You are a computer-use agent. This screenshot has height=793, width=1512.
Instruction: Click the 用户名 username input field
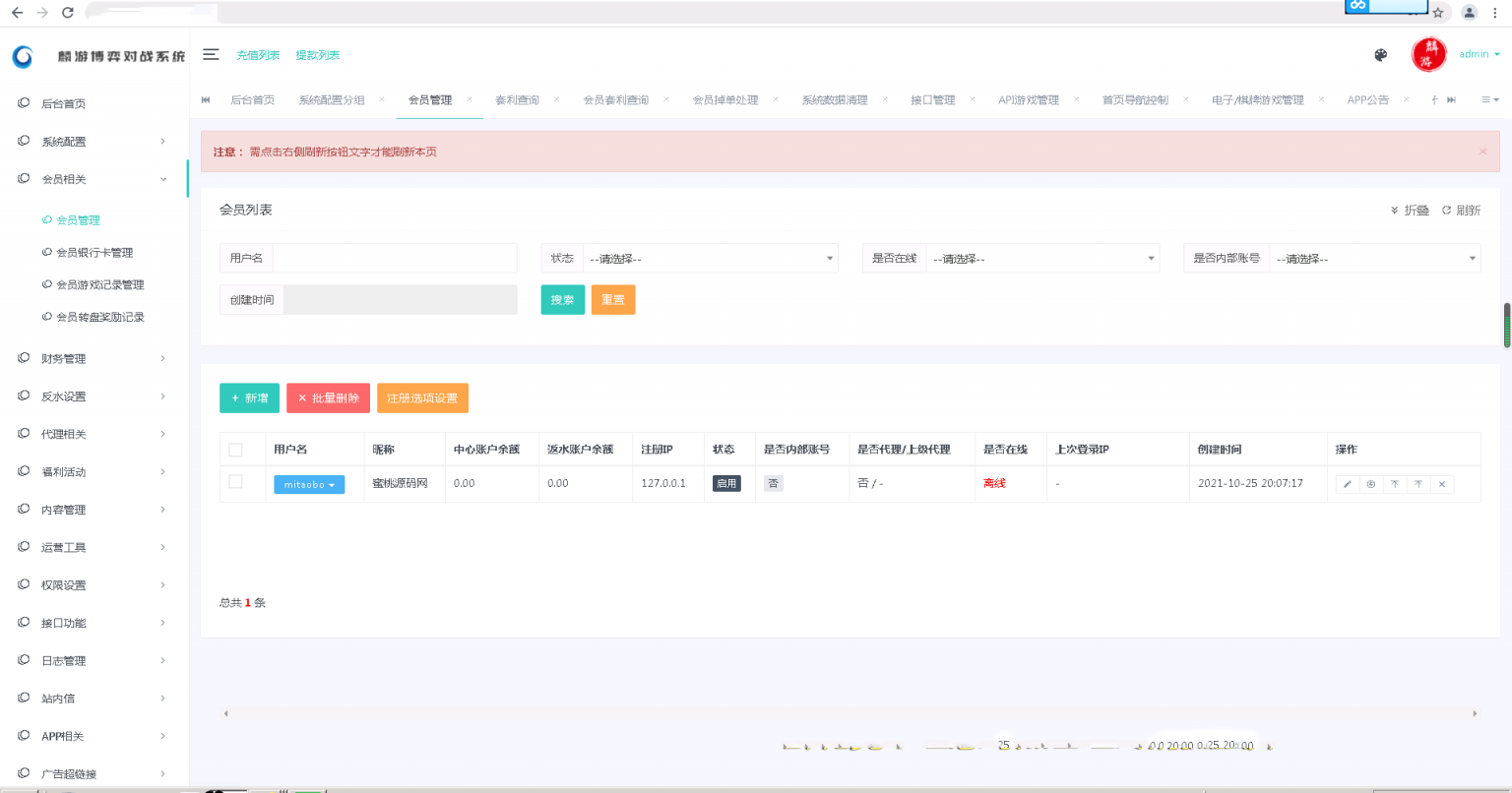pos(394,259)
